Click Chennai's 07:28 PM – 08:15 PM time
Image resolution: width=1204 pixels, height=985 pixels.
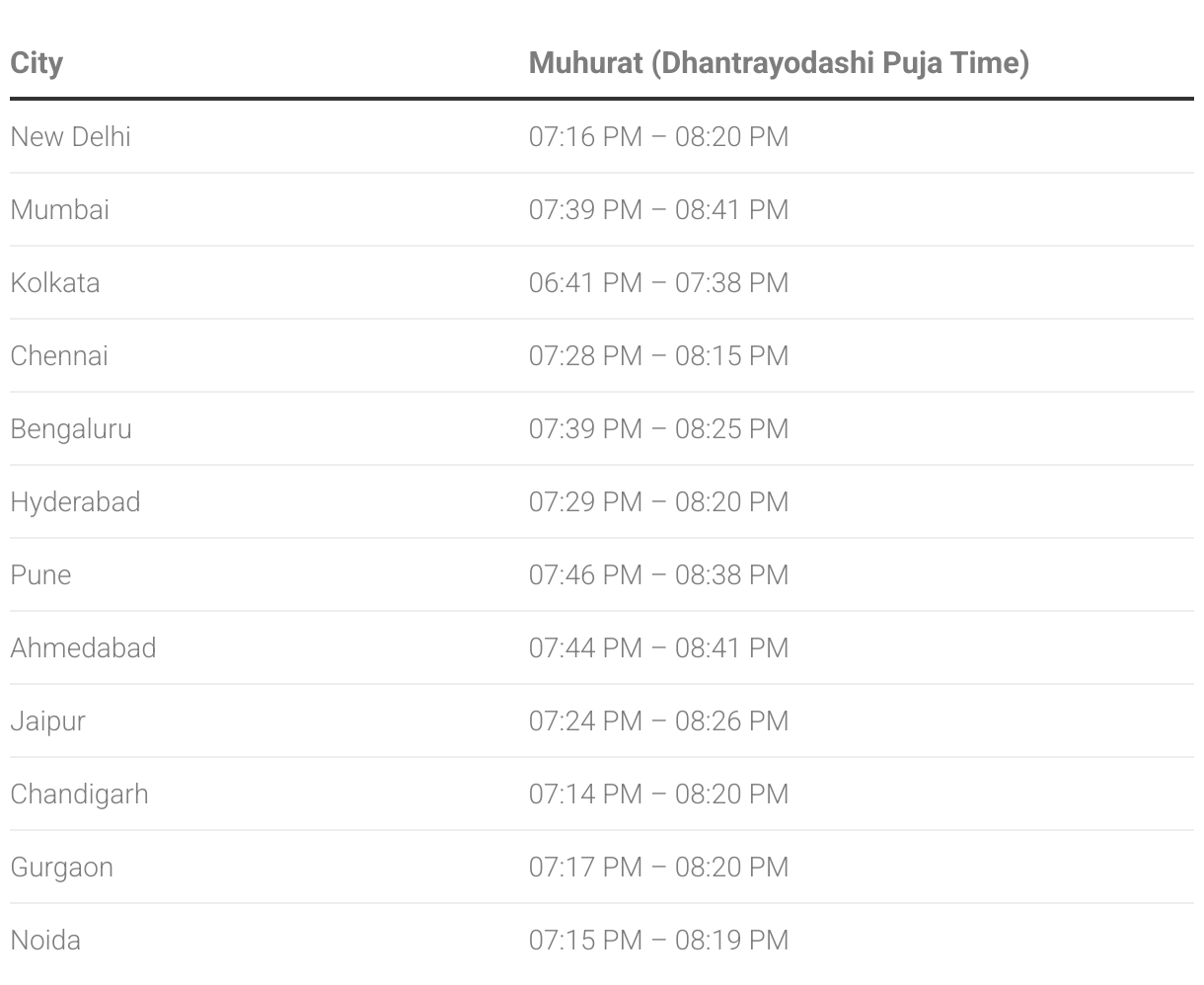tap(658, 355)
